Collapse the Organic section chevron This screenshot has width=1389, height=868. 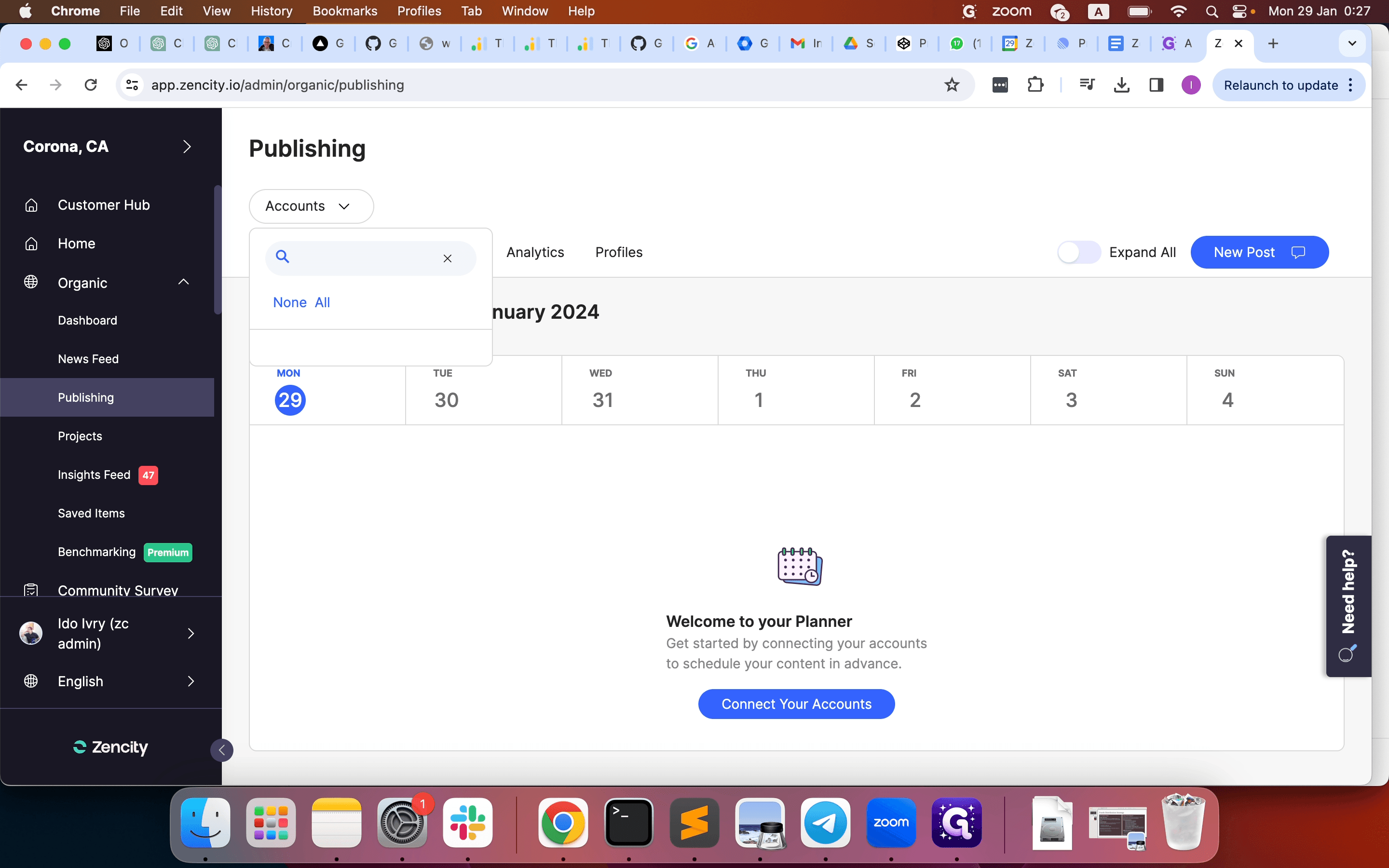[184, 282]
